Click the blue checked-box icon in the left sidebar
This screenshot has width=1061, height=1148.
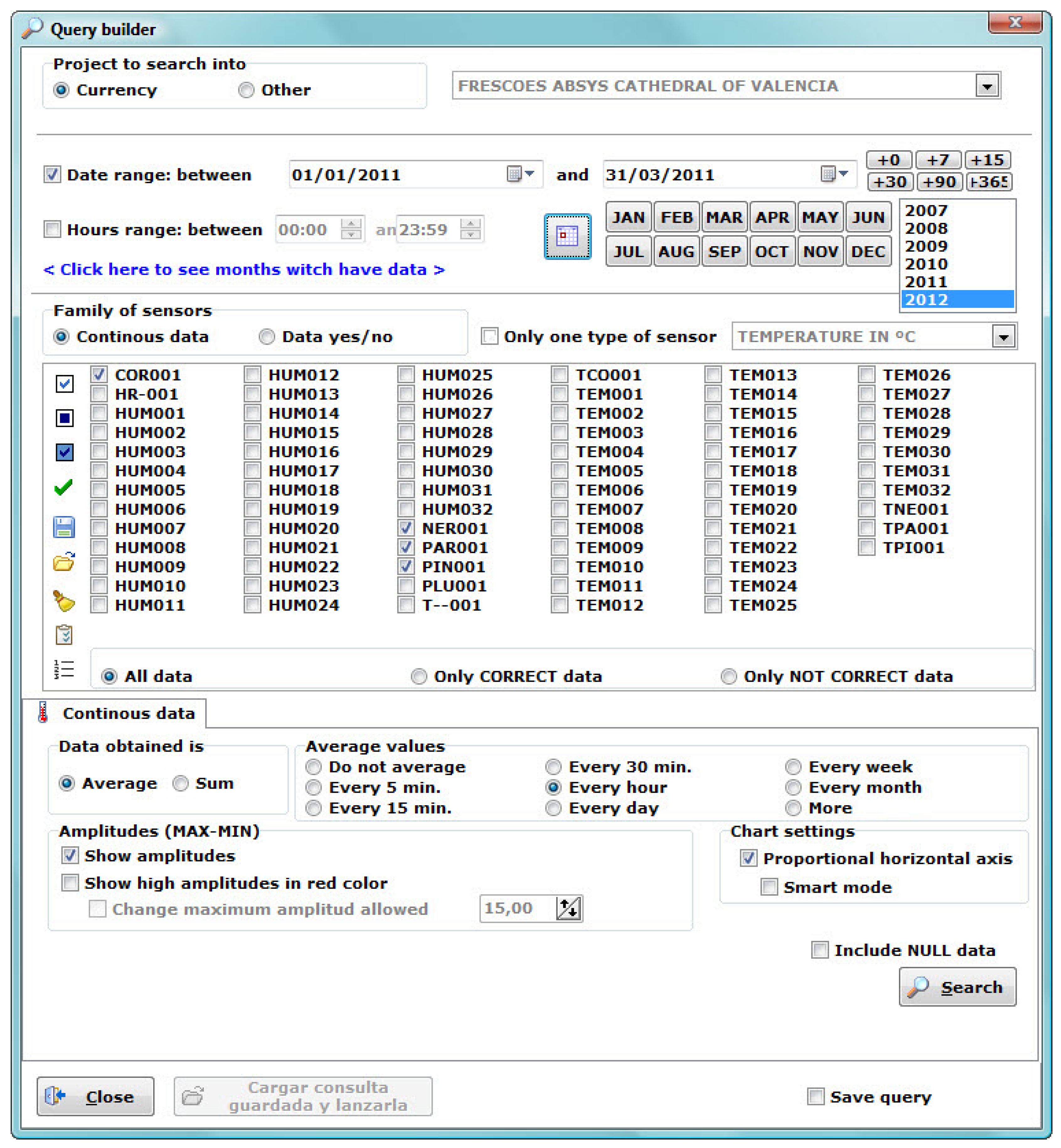coord(64,452)
